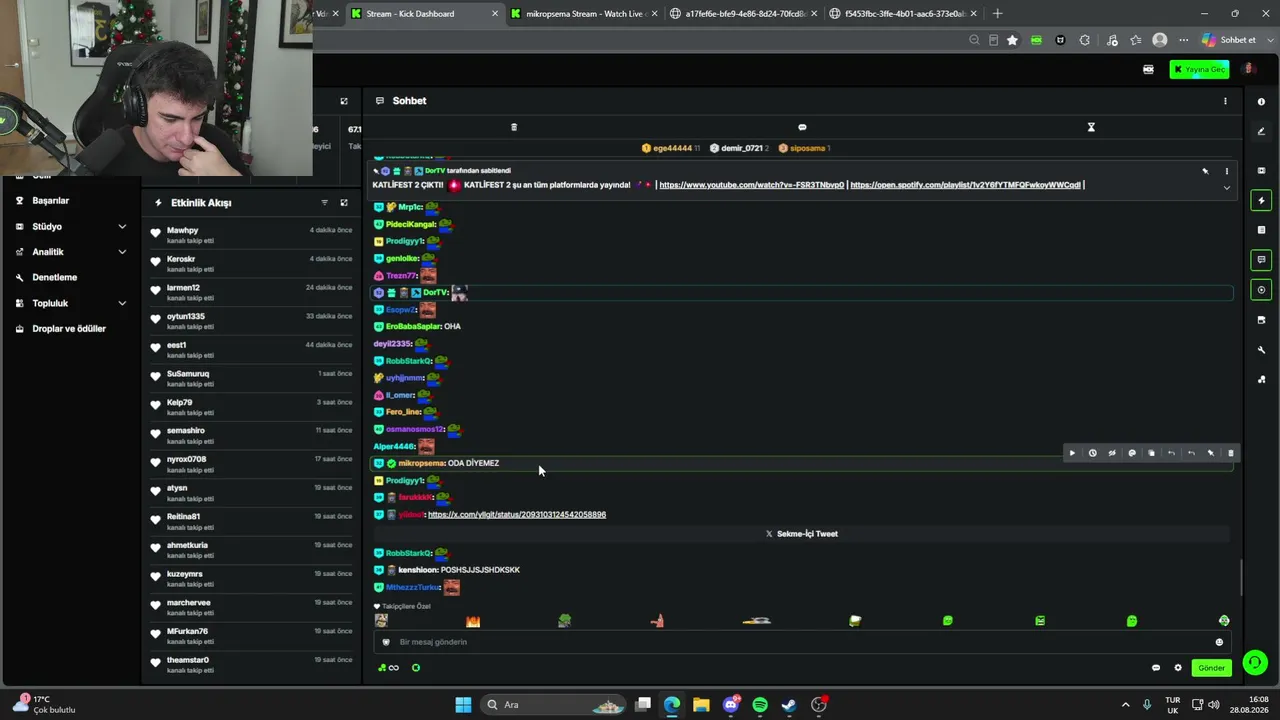Open the wrench tools in right sidebar

tap(1261, 350)
